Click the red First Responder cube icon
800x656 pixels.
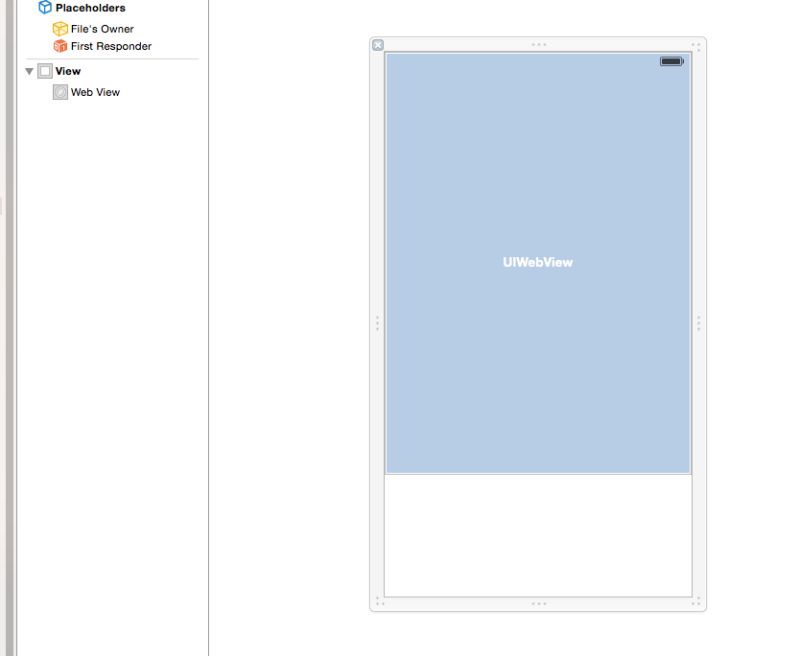(x=57, y=46)
